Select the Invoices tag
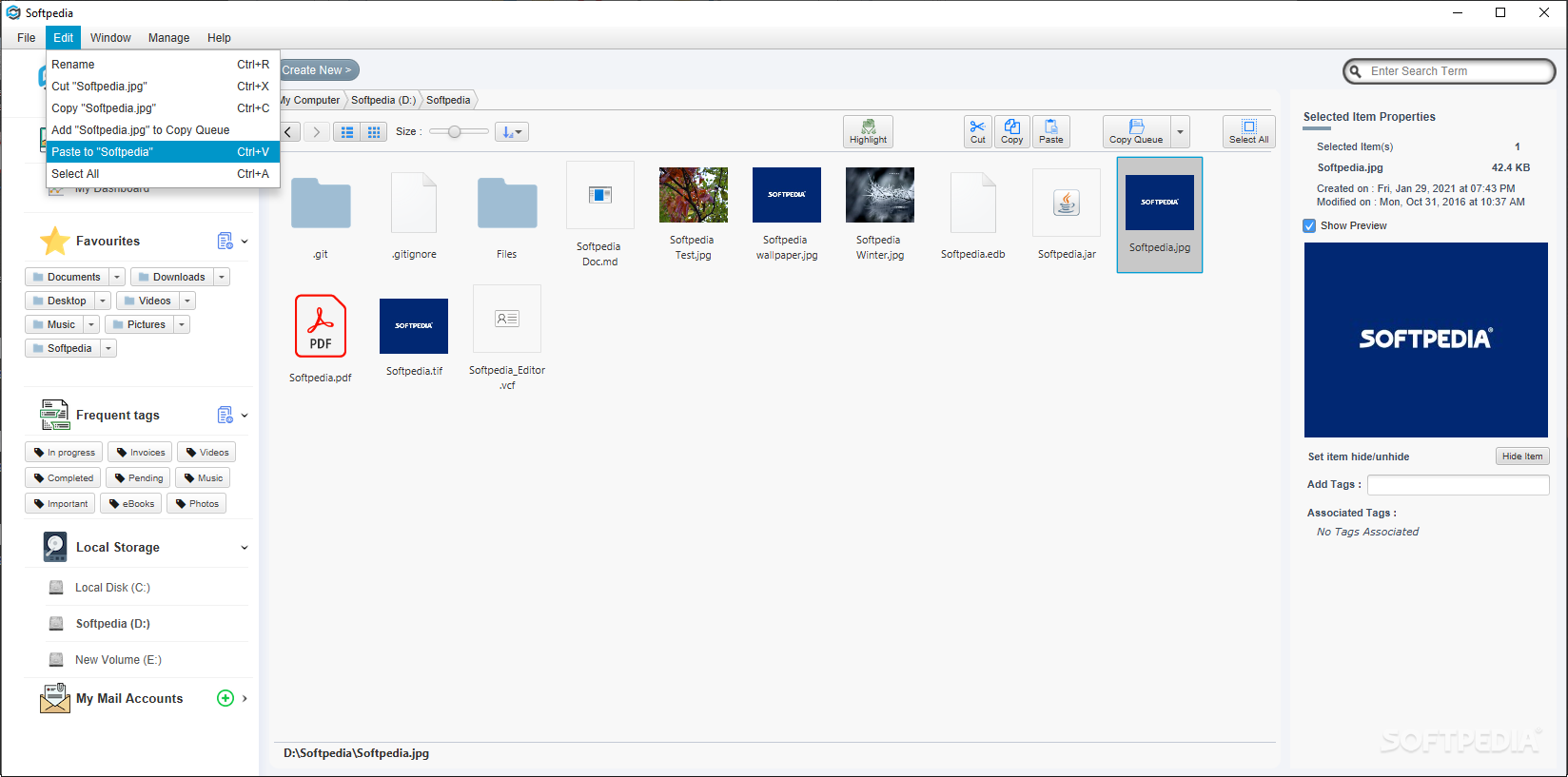Viewport: 1568px width, 777px height. [x=140, y=453]
